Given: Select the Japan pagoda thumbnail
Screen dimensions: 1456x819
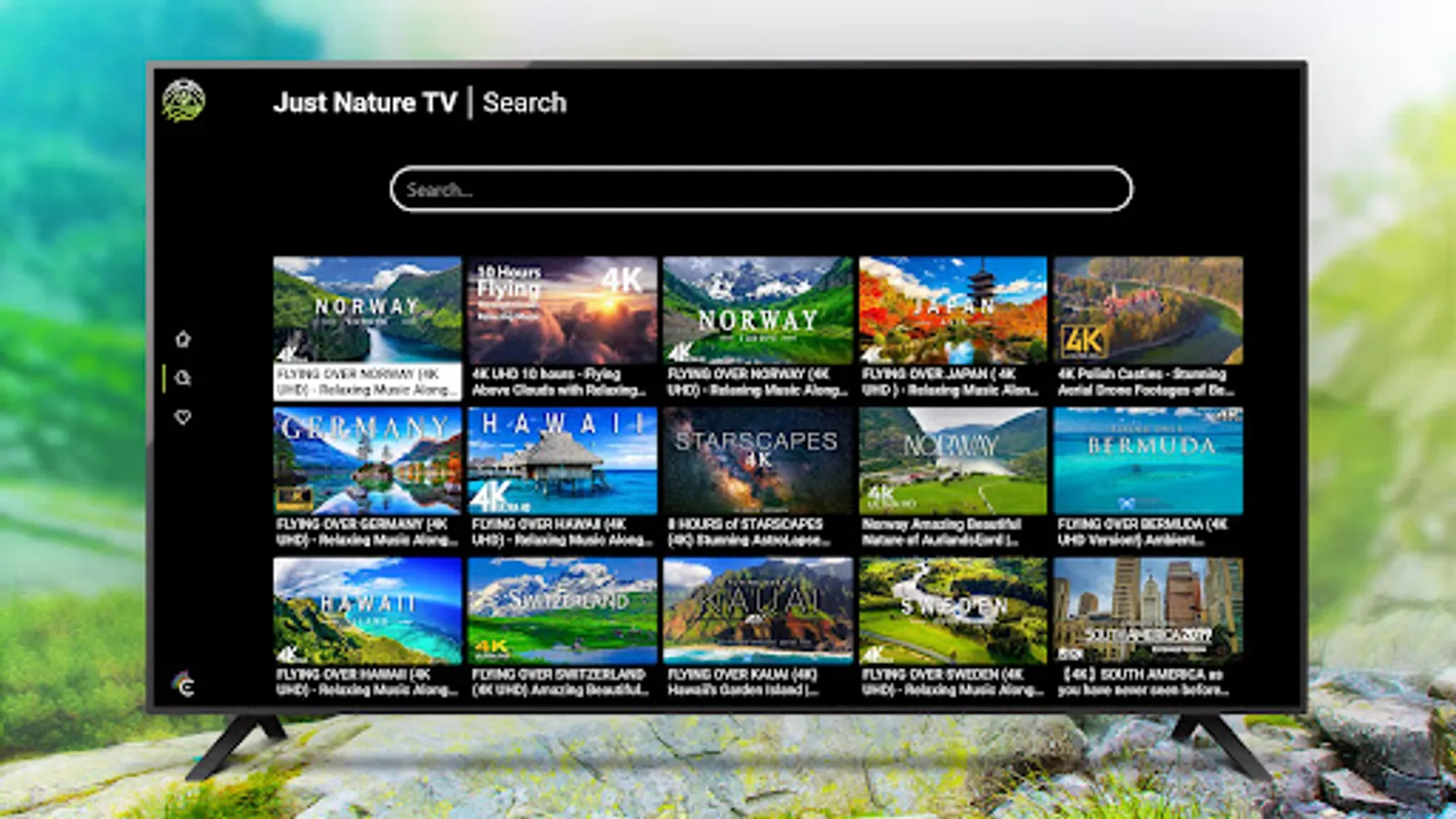Looking at the screenshot, I should 953,309.
